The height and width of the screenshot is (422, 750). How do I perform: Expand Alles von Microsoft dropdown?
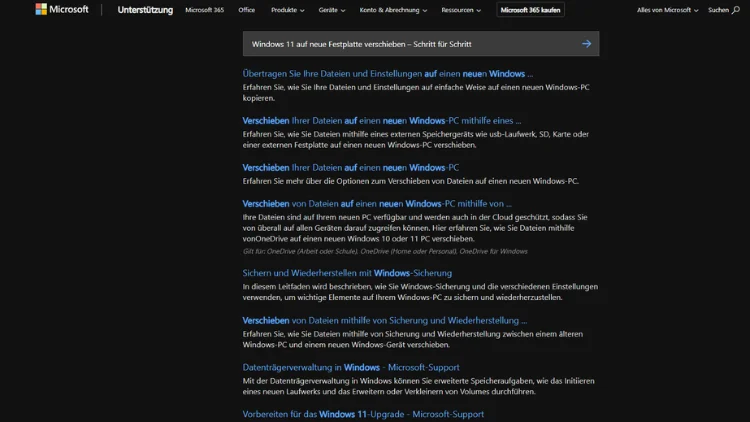[667, 10]
